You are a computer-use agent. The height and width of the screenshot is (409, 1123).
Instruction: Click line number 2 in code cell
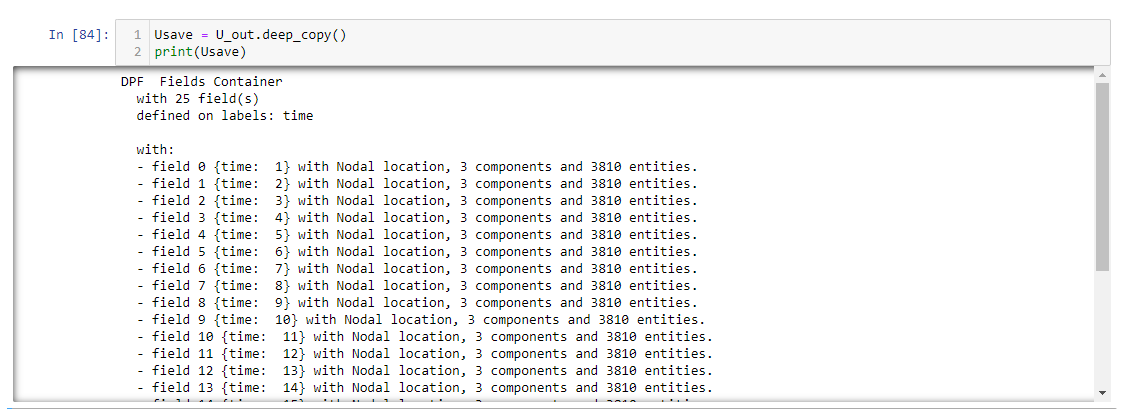click(136, 52)
